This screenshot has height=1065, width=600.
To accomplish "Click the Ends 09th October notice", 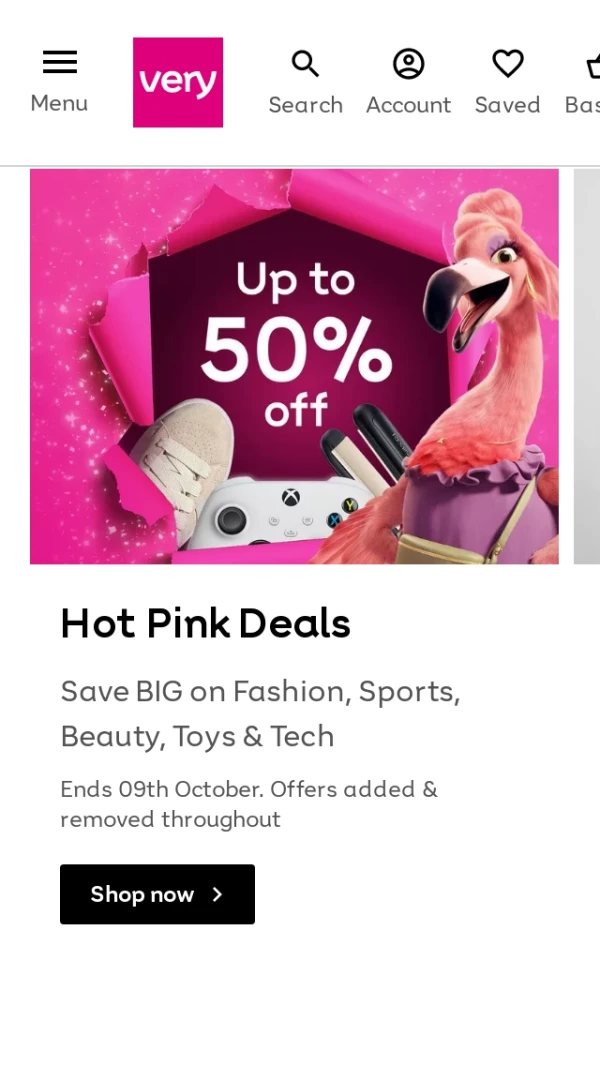I will [249, 804].
